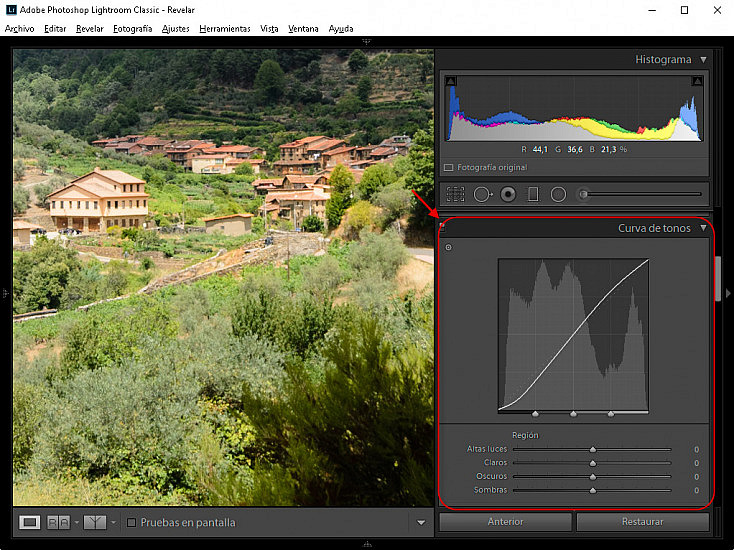Toggle Fotografía original checkbox
Image resolution: width=734 pixels, height=550 pixels.
(x=448, y=167)
